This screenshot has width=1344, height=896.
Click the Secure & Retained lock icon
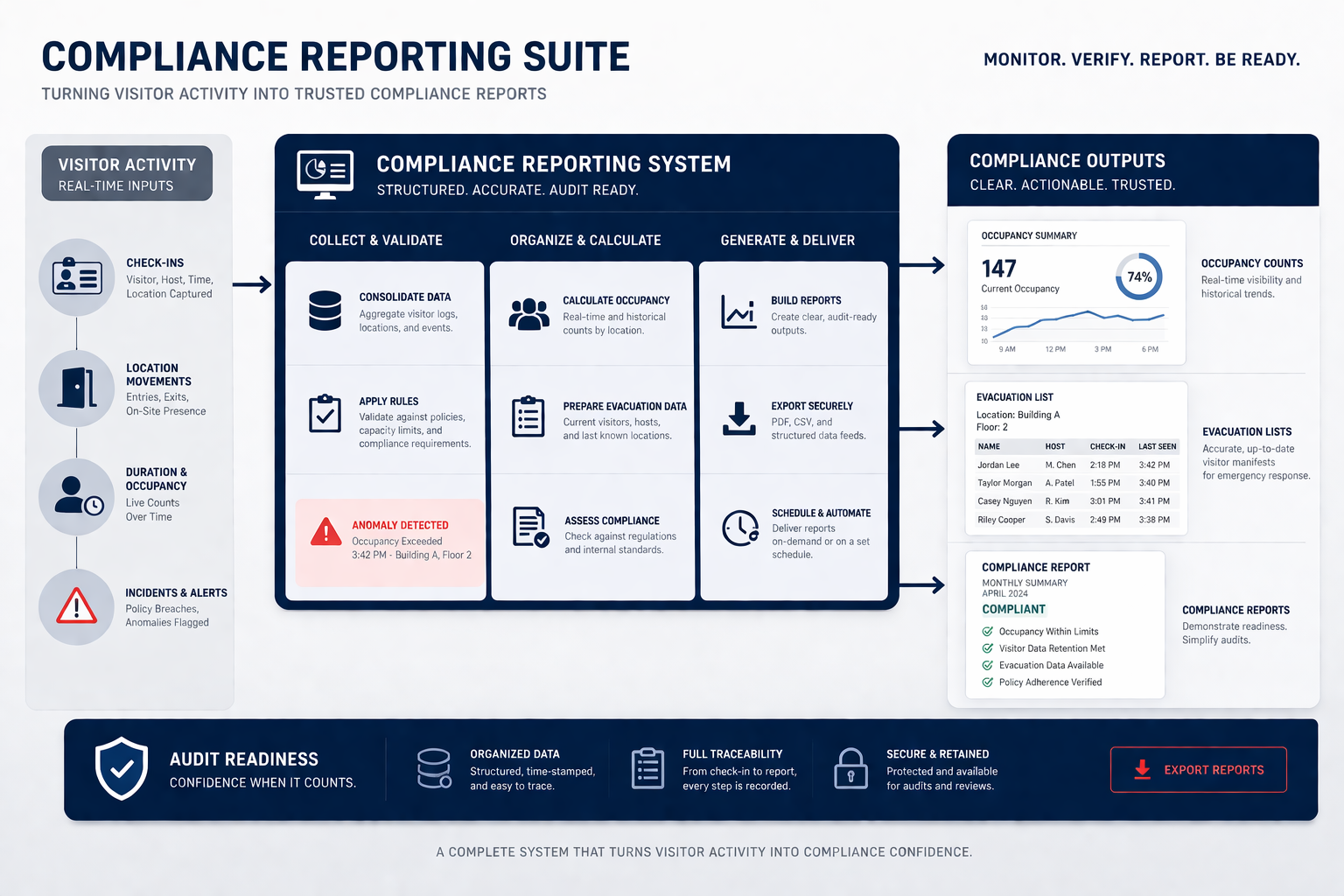point(850,769)
